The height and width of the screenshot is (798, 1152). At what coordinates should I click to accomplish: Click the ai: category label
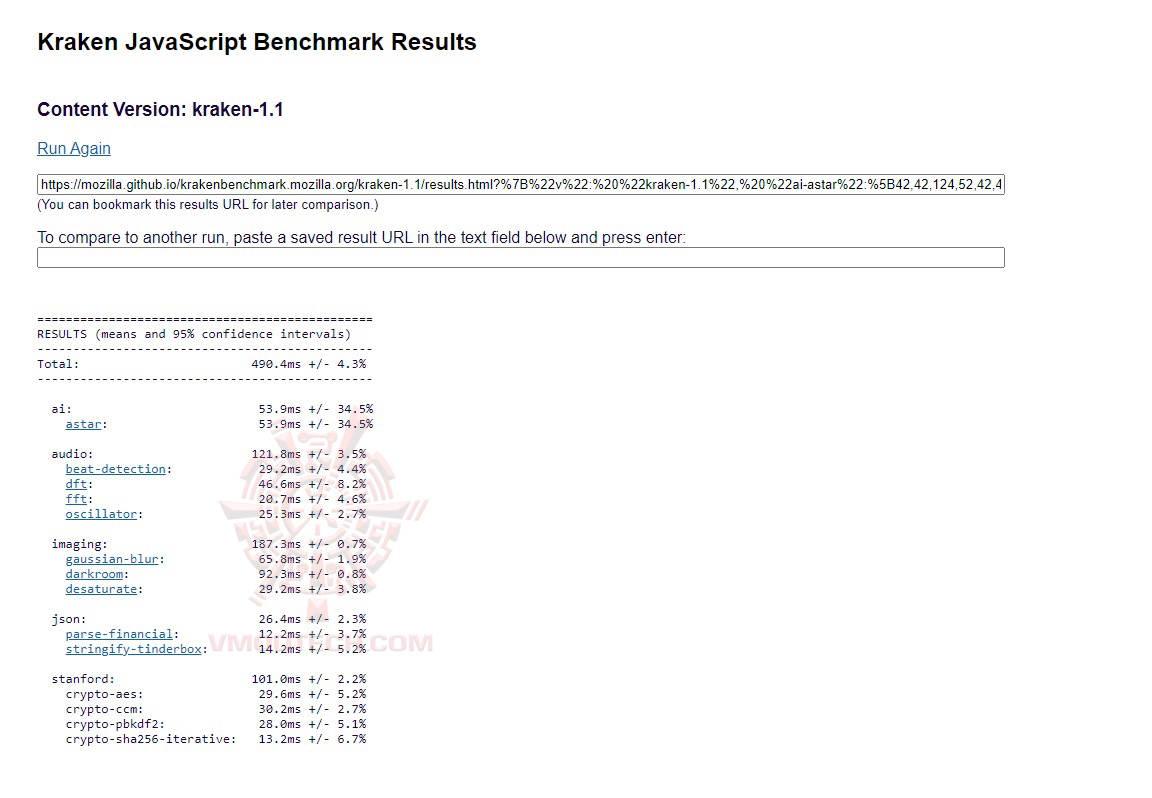62,409
